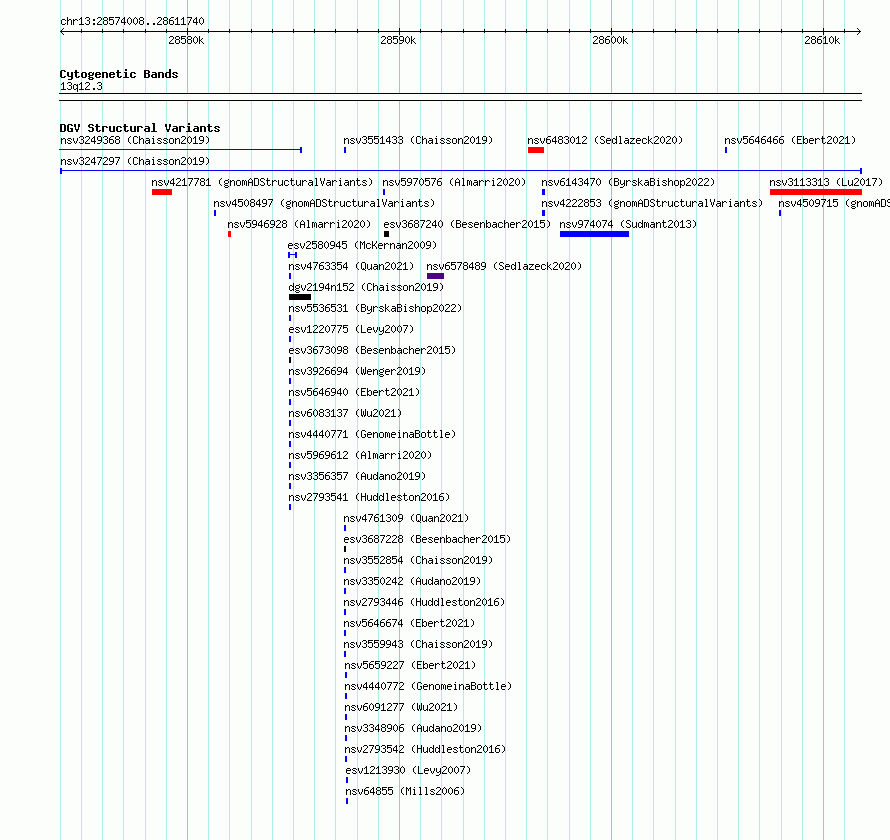This screenshot has height=840, width=890.
Task: Select nsv3559943 (Chaisson2019) label
Action: coord(418,644)
